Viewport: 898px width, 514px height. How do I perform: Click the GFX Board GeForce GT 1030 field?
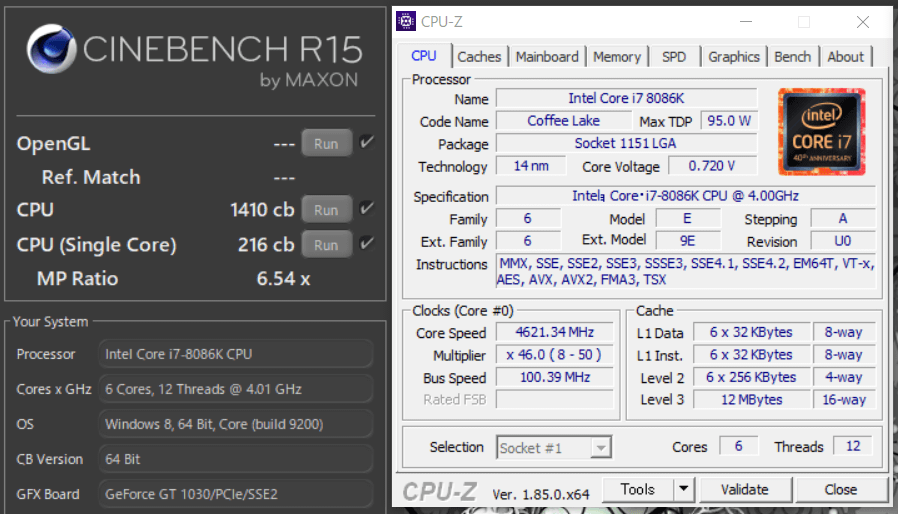point(236,494)
